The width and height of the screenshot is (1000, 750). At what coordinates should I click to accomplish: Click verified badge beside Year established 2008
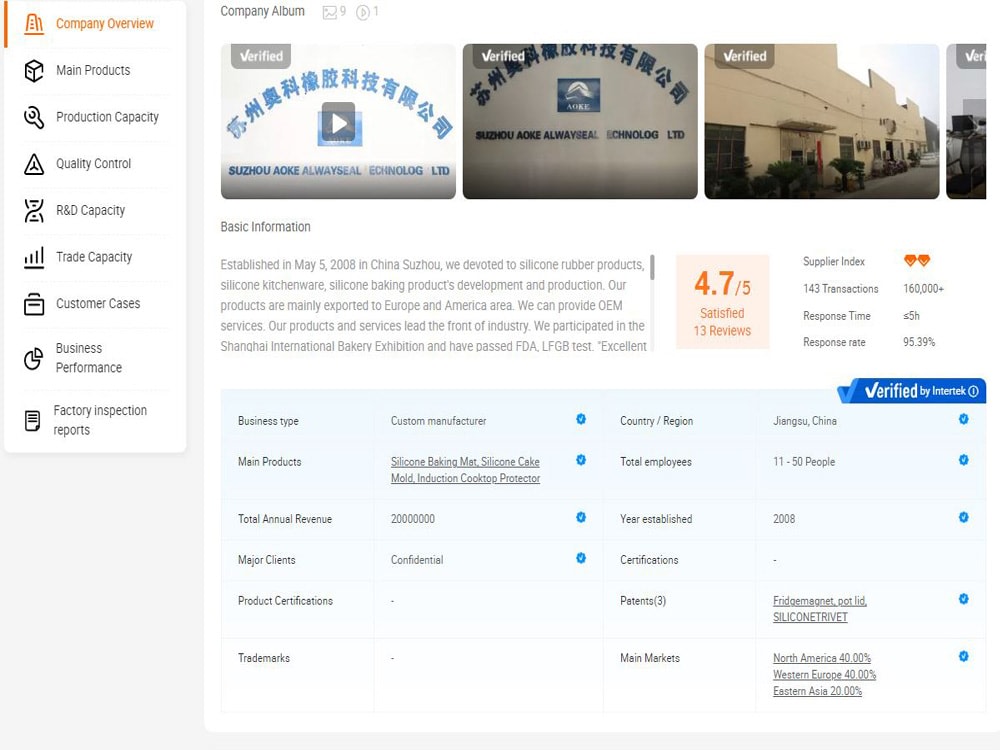964,517
